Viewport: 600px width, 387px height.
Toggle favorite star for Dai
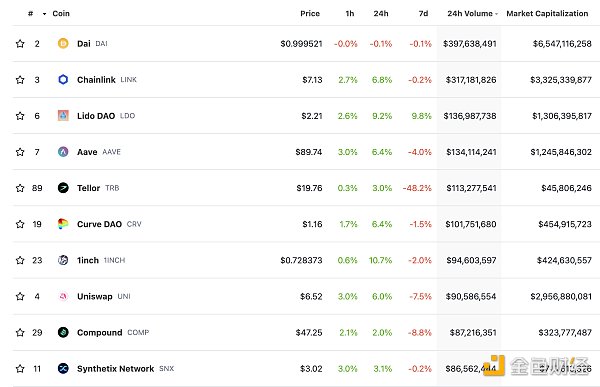tap(20, 44)
